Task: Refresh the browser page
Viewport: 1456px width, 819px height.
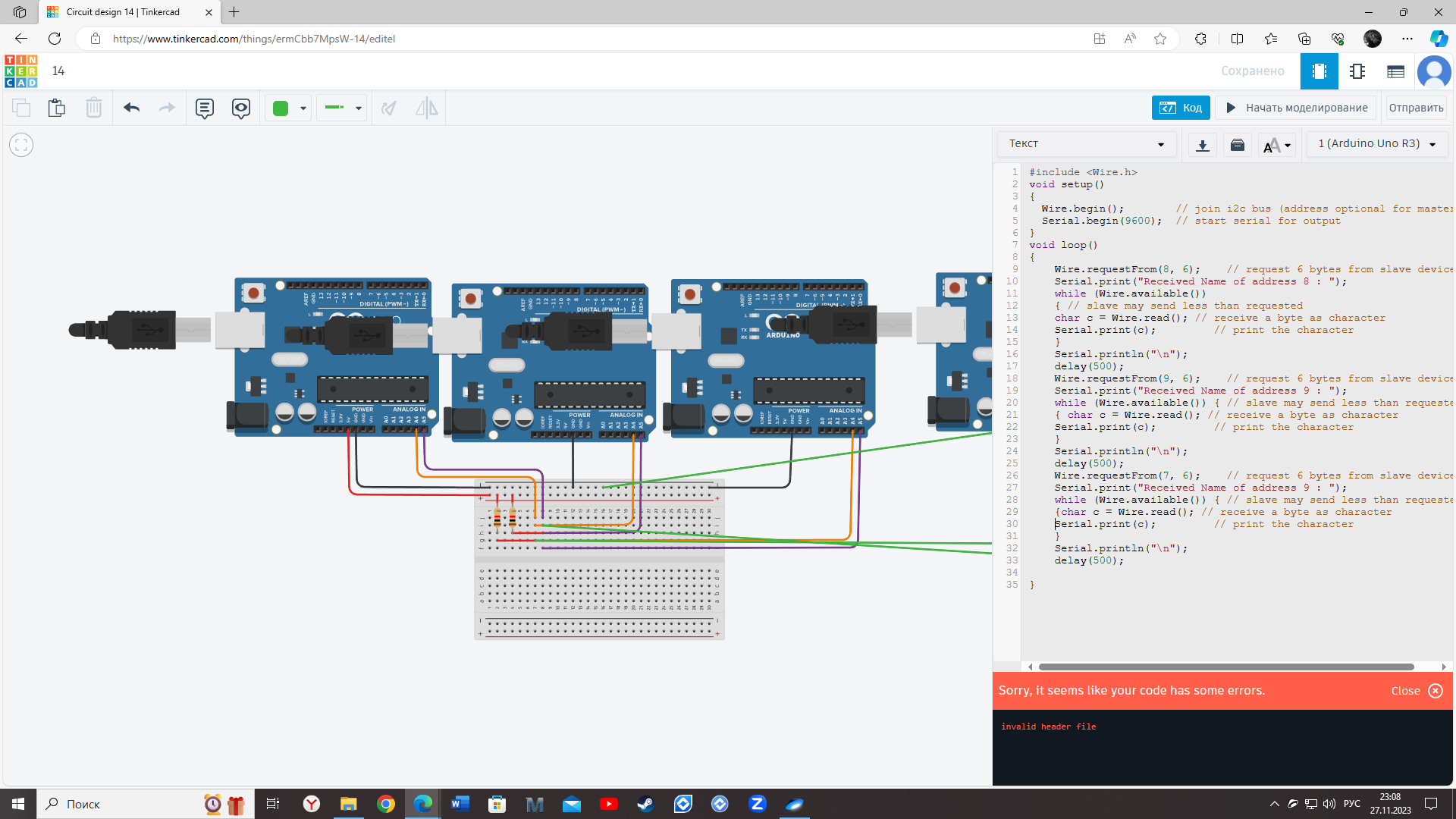Action: (x=55, y=39)
